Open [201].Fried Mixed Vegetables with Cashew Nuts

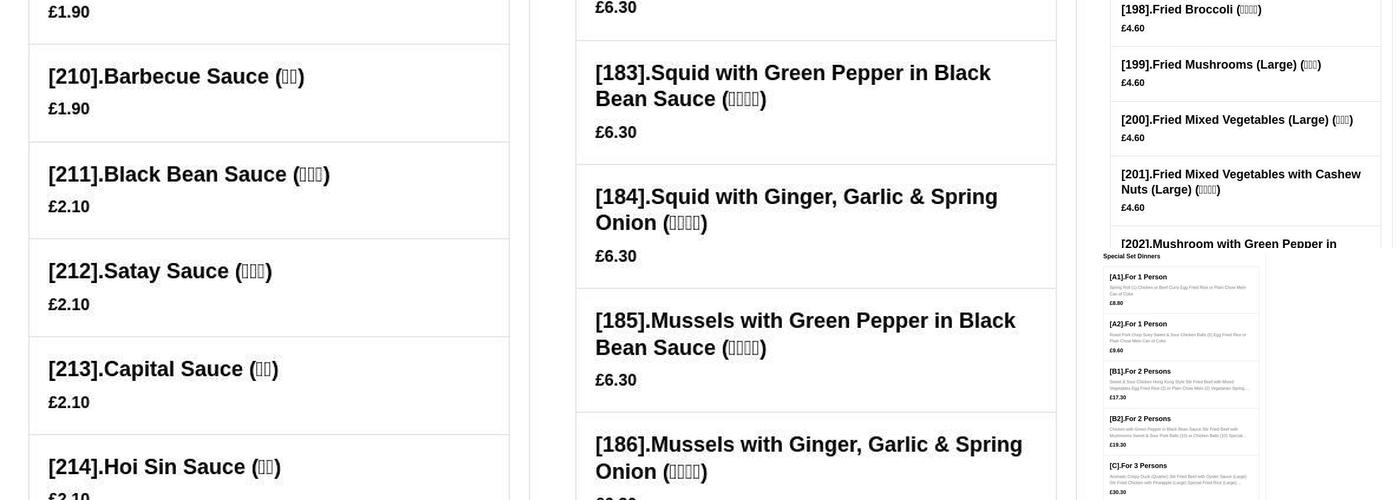click(x=1245, y=191)
